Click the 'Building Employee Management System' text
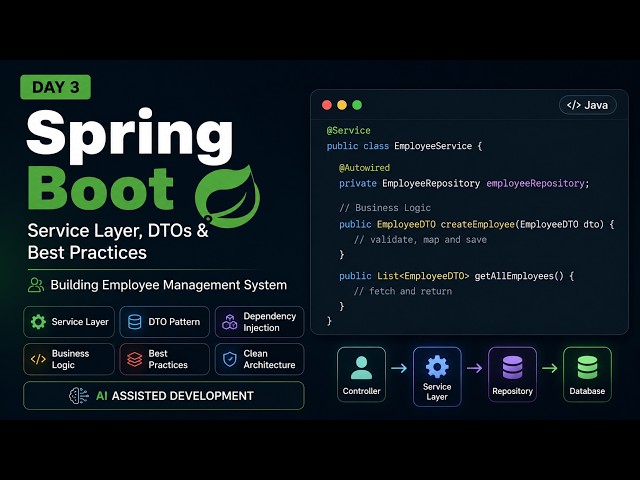The image size is (640, 480). coord(169,285)
